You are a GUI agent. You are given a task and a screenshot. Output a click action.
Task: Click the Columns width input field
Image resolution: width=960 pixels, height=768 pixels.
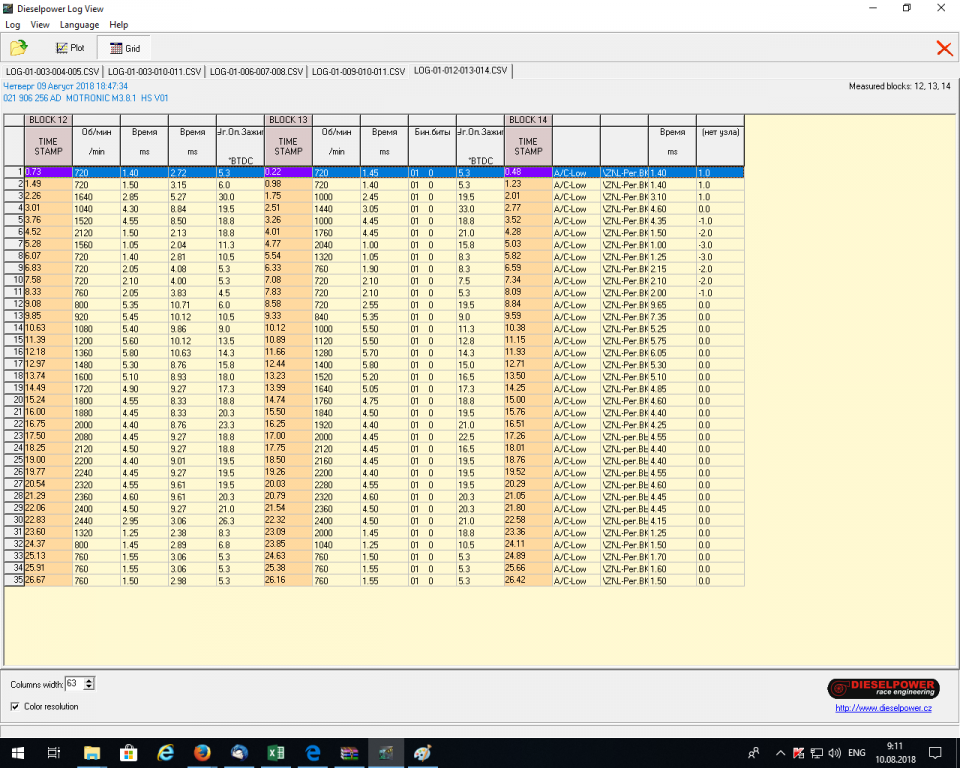point(75,684)
